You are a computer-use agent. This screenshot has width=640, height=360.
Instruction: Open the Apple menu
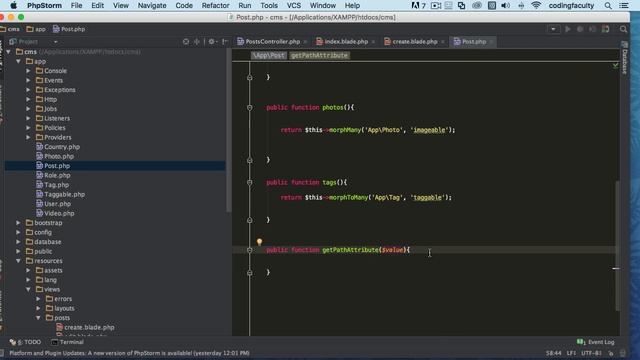coord(13,5)
